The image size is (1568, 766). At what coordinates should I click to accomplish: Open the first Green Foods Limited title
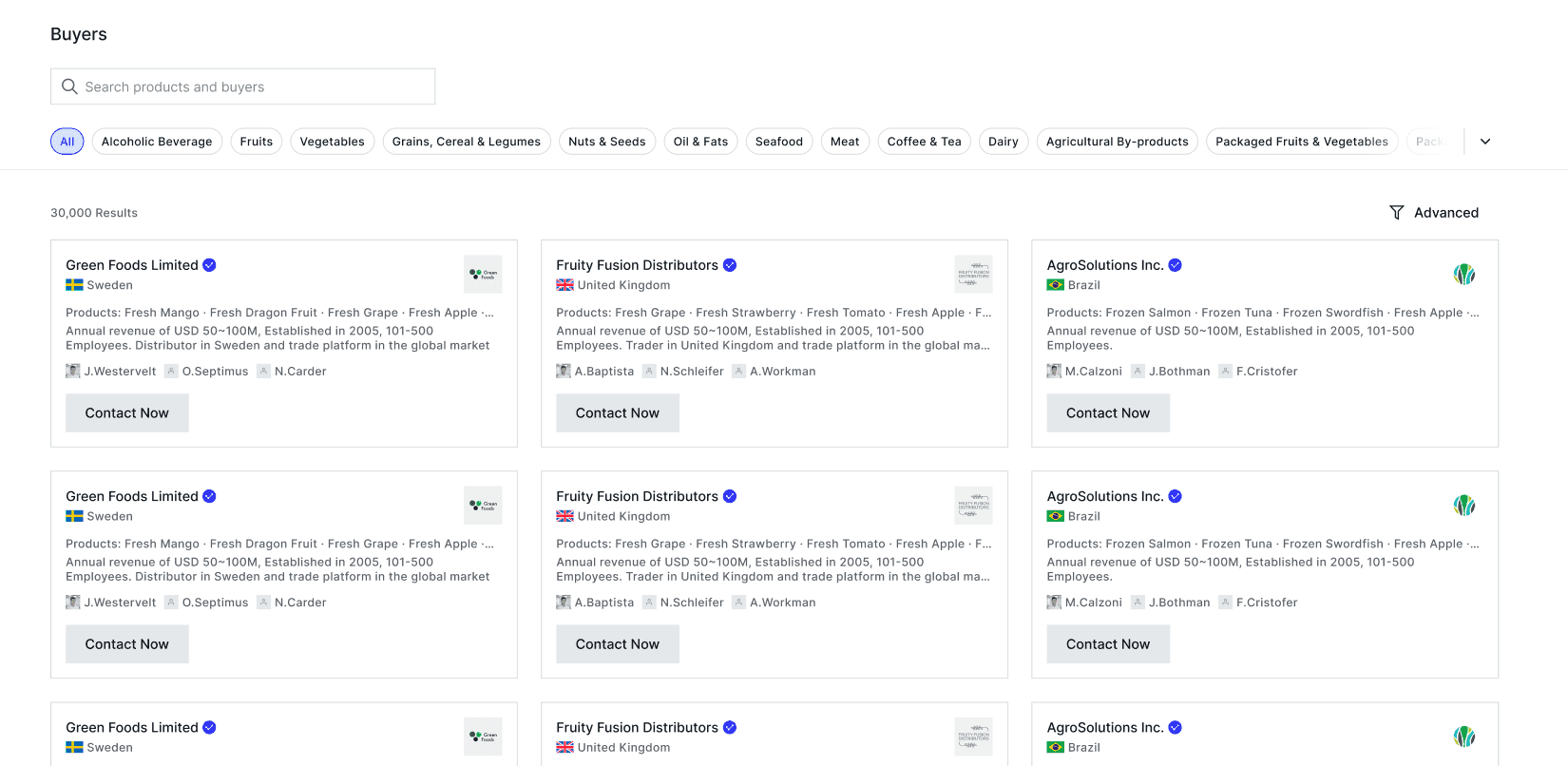click(x=132, y=265)
